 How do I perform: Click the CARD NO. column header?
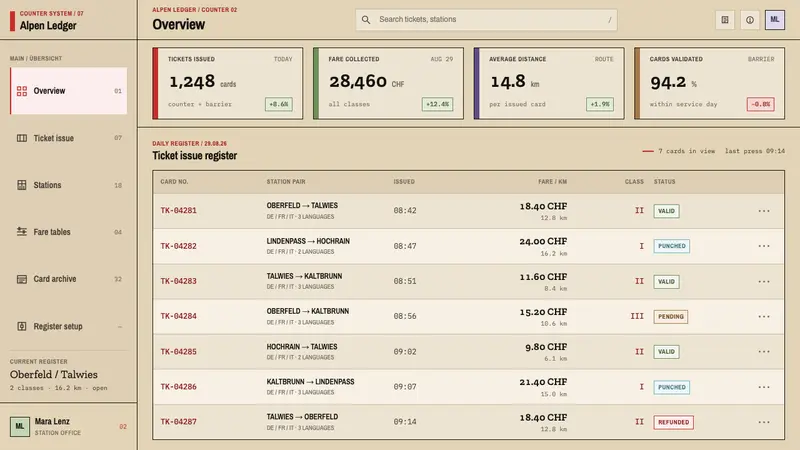(x=174, y=182)
